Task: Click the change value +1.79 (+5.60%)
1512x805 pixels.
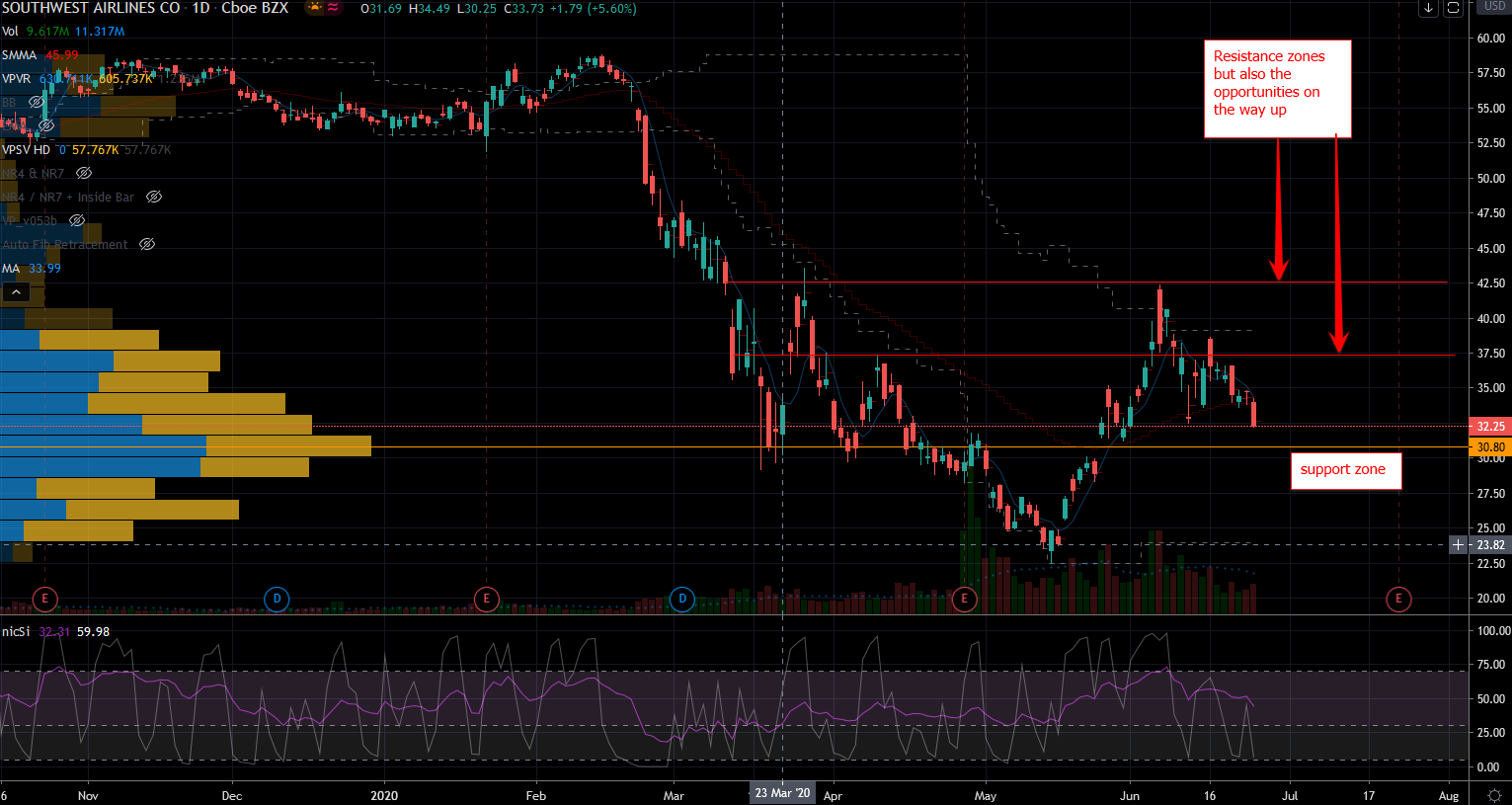Action: pos(593,9)
